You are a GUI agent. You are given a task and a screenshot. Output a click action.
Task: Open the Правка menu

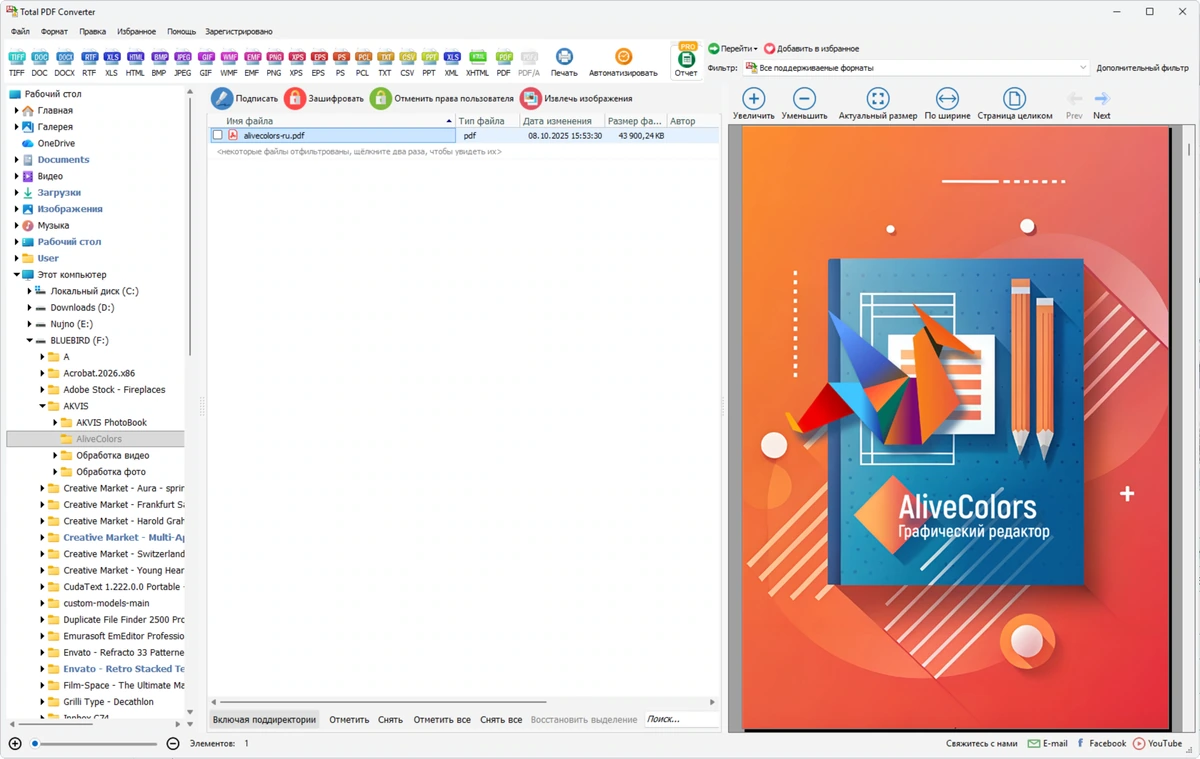point(92,31)
